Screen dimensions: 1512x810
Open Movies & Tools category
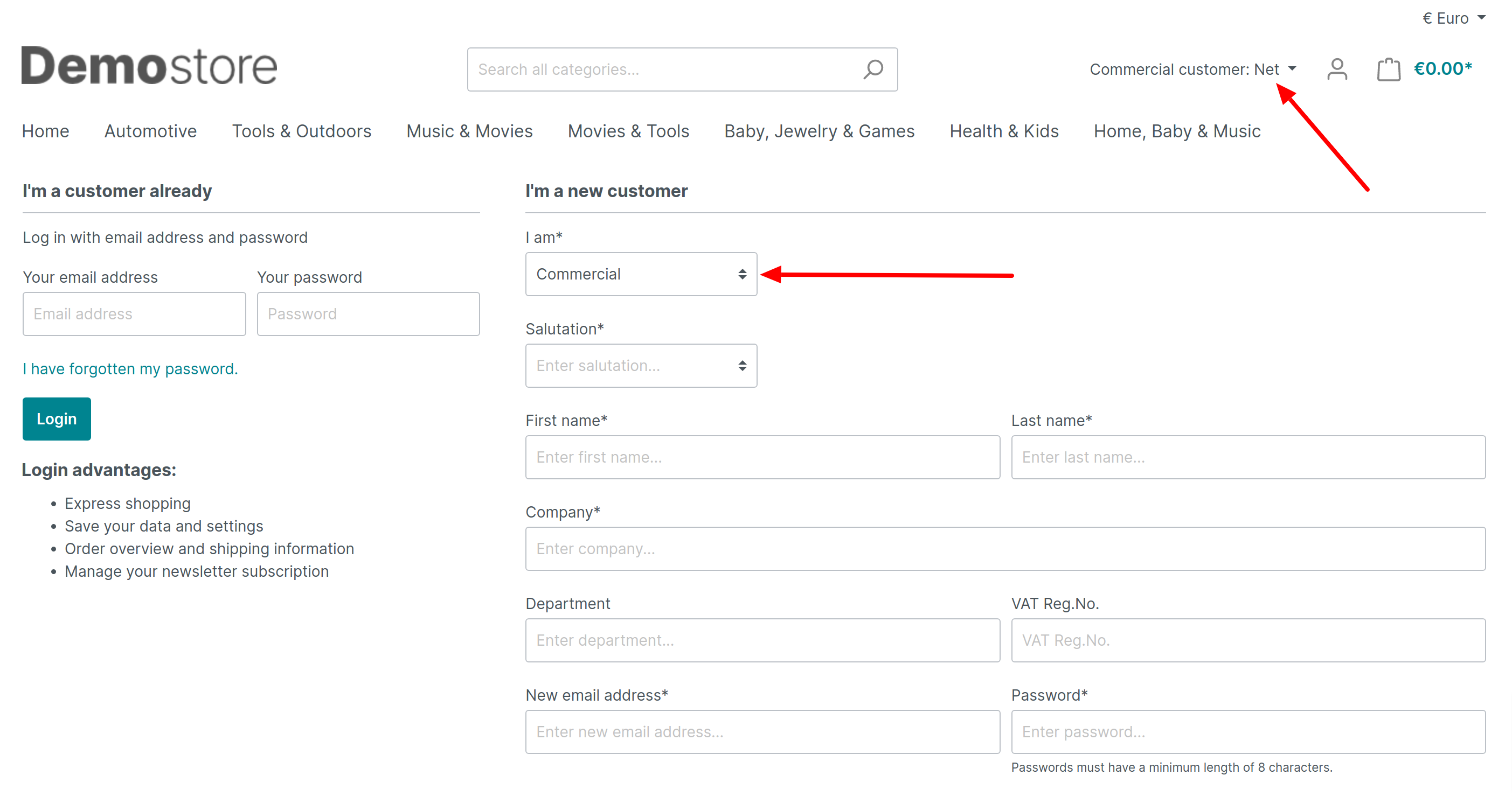coord(628,131)
